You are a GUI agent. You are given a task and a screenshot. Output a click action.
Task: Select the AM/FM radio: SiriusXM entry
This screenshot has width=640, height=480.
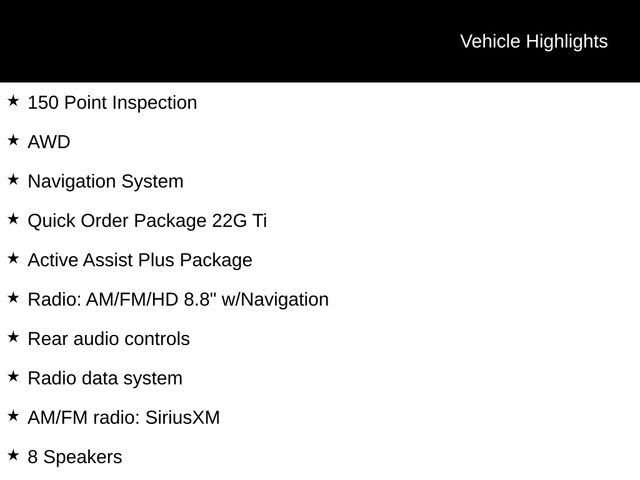point(123,417)
